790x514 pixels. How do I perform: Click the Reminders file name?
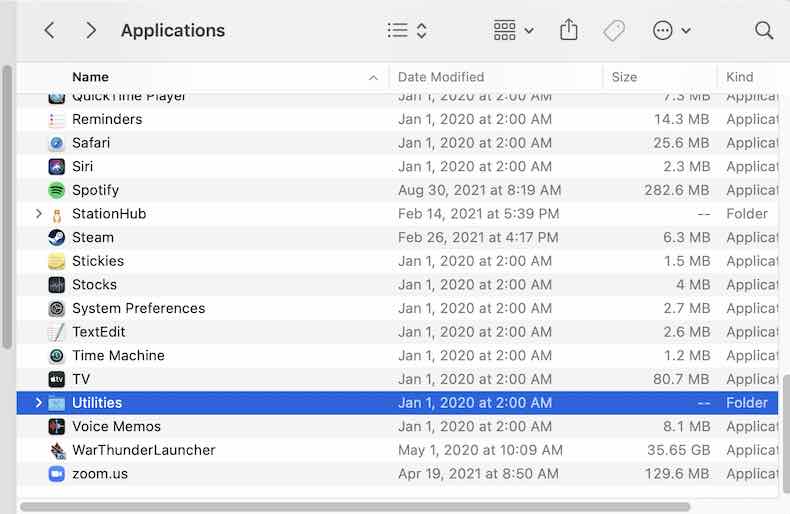coord(107,119)
